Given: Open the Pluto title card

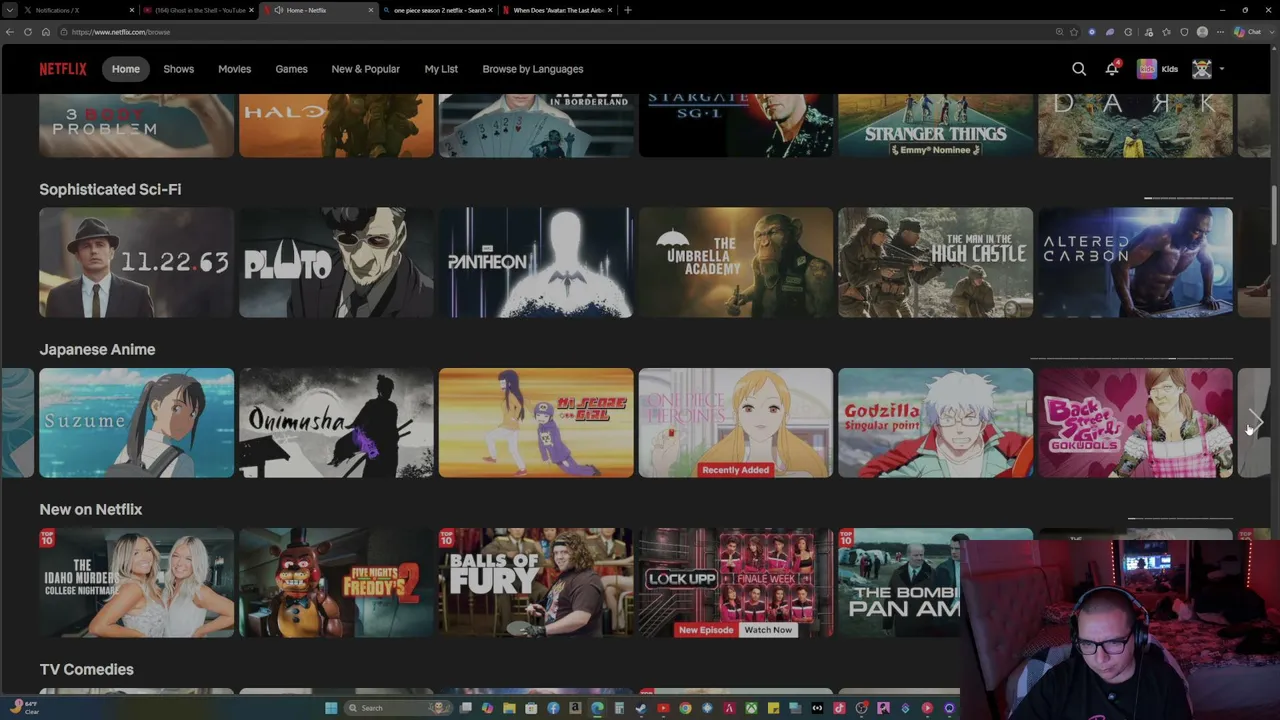Looking at the screenshot, I should 336,262.
